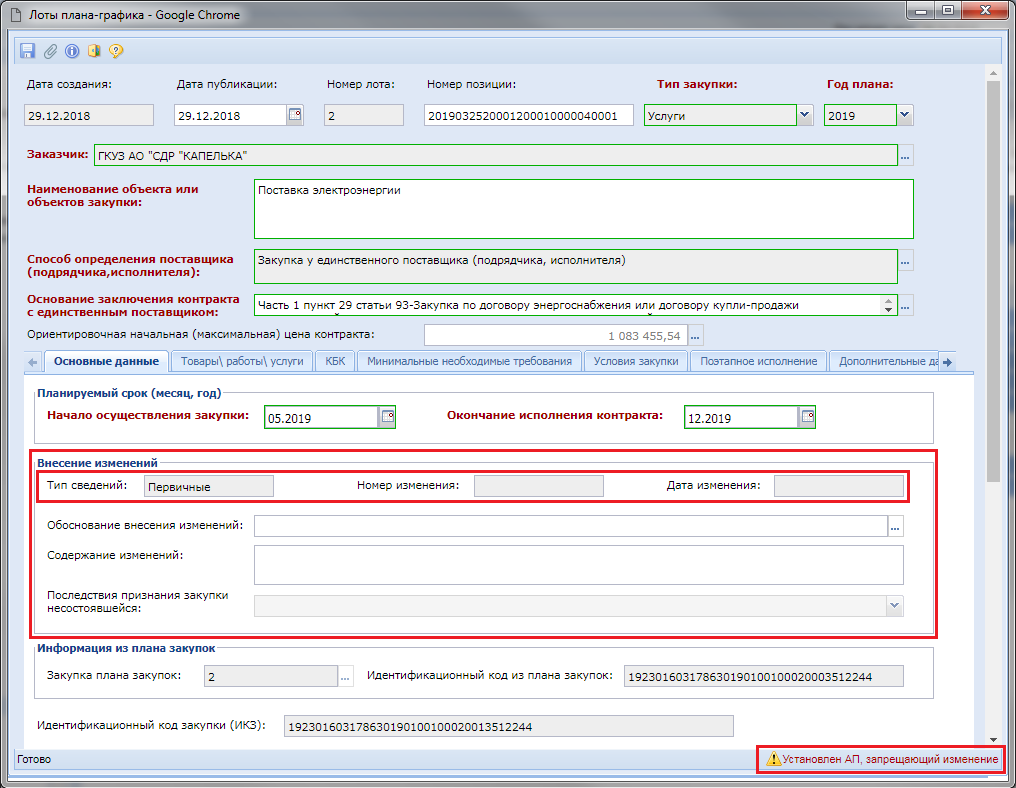Open Последствия признания закупки несостоявшейся dropdown
The width and height of the screenshot is (1016, 788).
(894, 606)
